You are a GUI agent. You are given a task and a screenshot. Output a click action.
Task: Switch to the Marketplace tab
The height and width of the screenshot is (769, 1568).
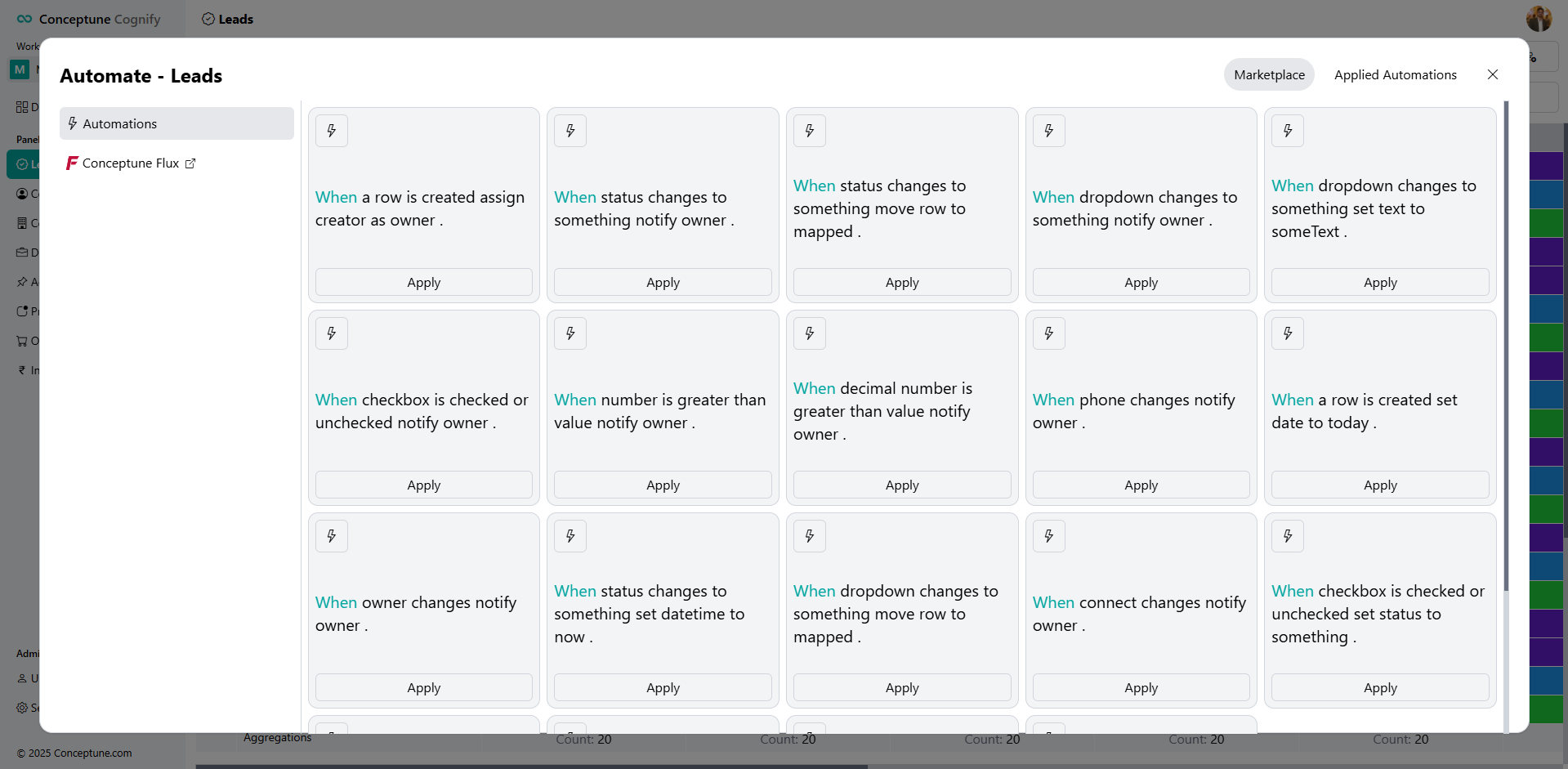pos(1269,74)
